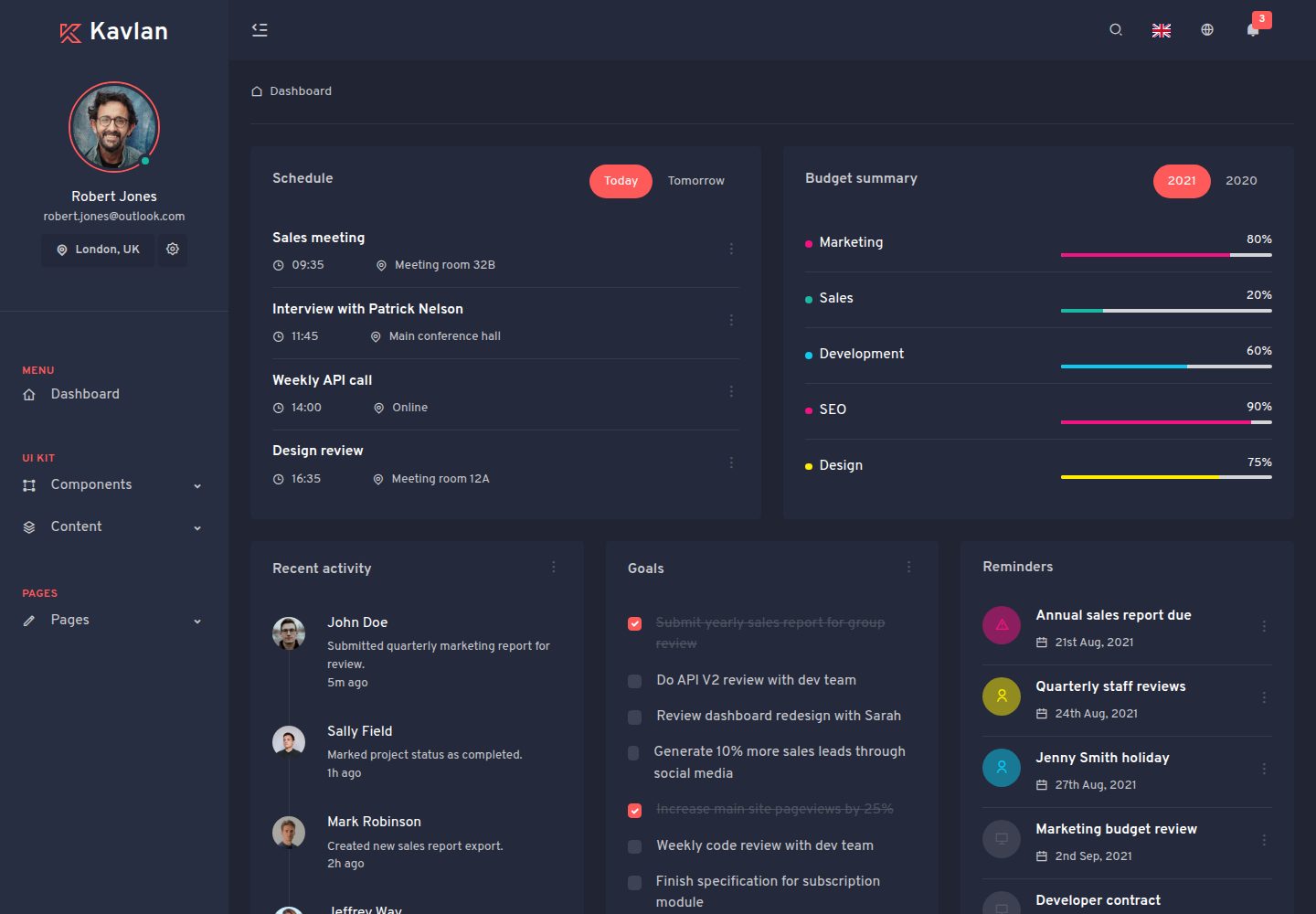
Task: Click the Dashboard breadcrumb link
Action: [301, 91]
